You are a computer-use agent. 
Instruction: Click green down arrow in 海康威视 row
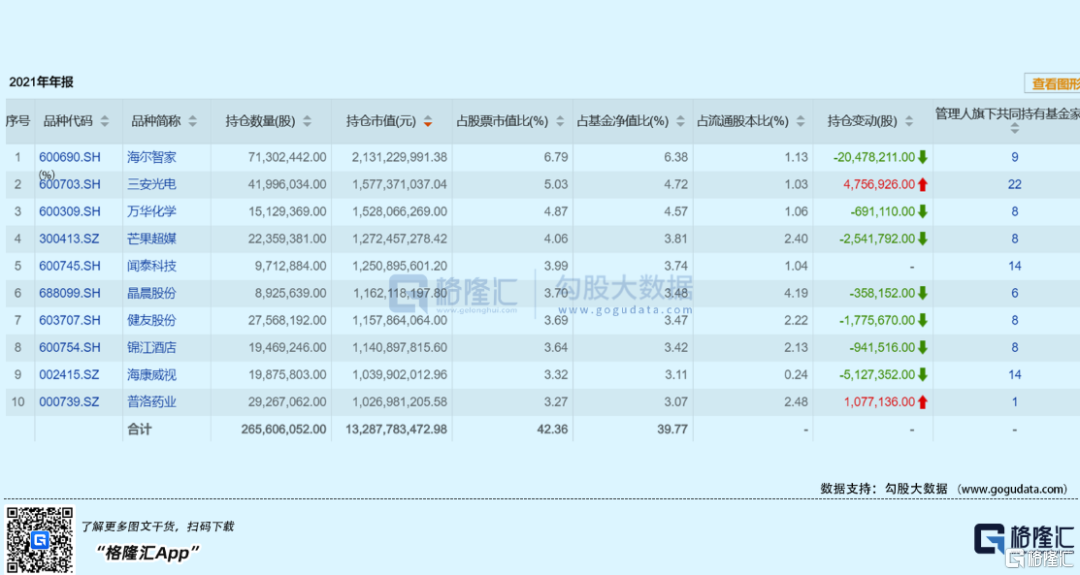tap(923, 375)
